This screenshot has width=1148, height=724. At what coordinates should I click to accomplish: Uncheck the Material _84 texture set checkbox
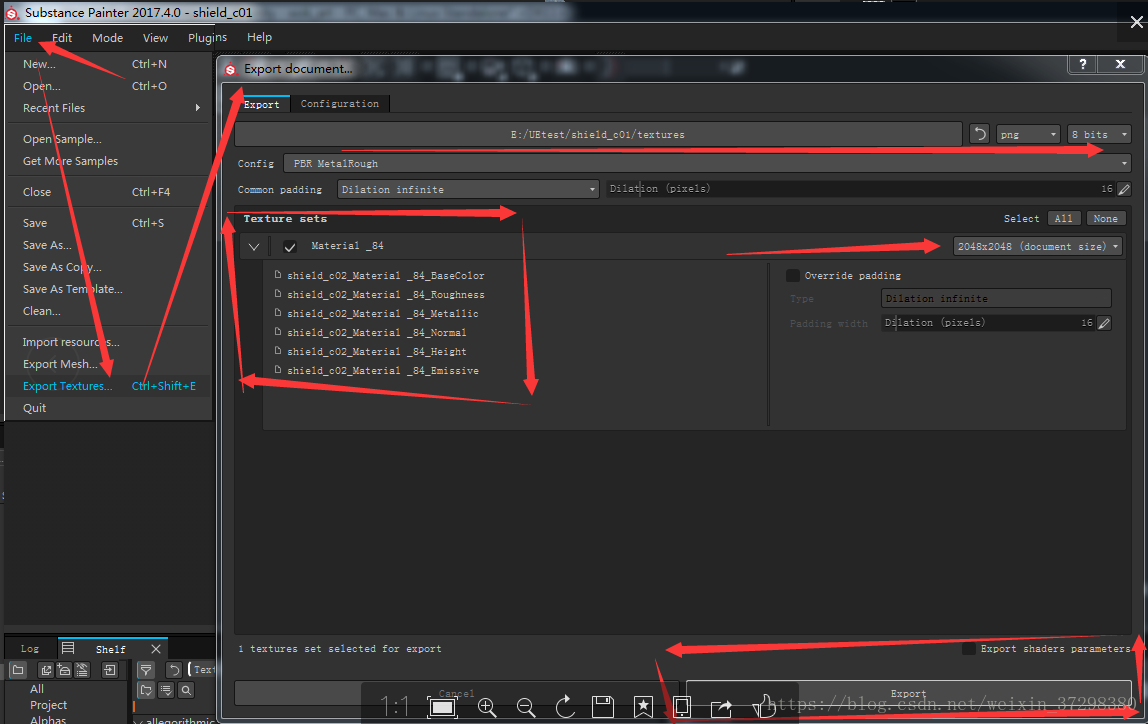point(290,247)
